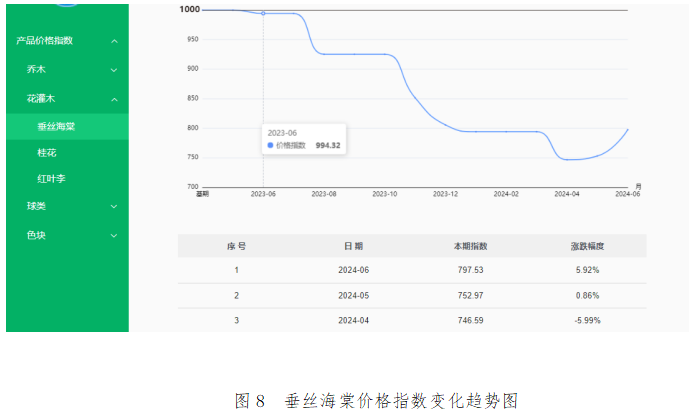Screen dimensions: 689x413
Task: Click the 2024-06 date cell
Action: click(353, 270)
